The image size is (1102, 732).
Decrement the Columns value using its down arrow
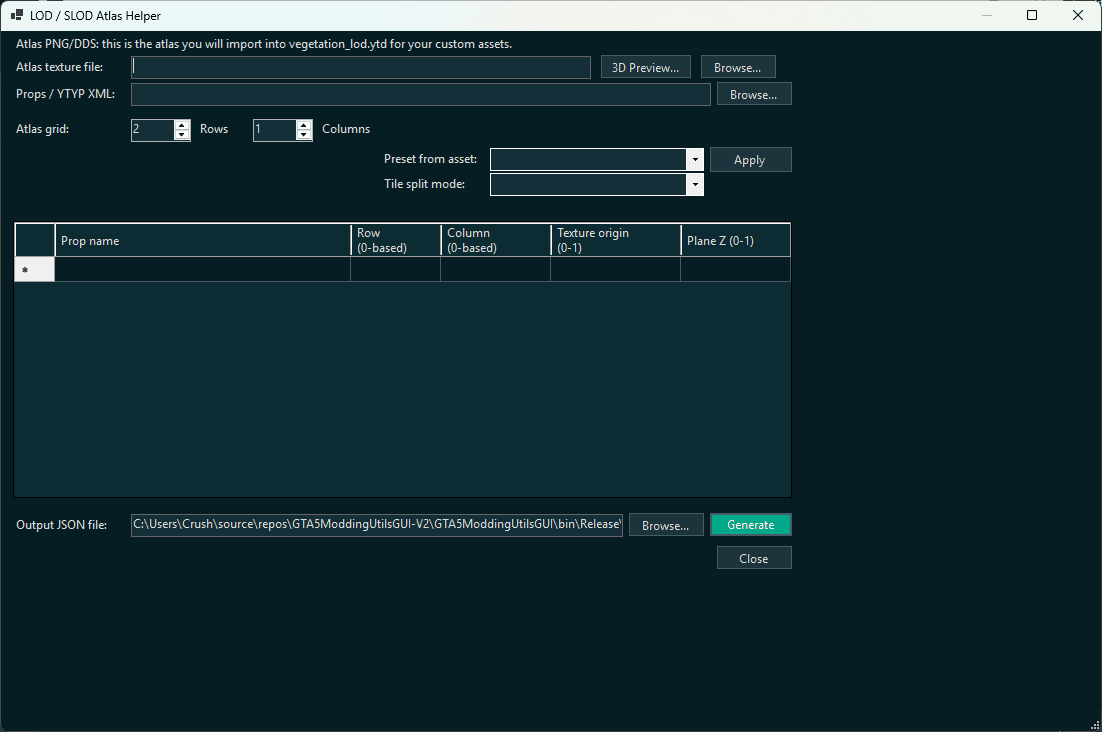pyautogui.click(x=303, y=133)
